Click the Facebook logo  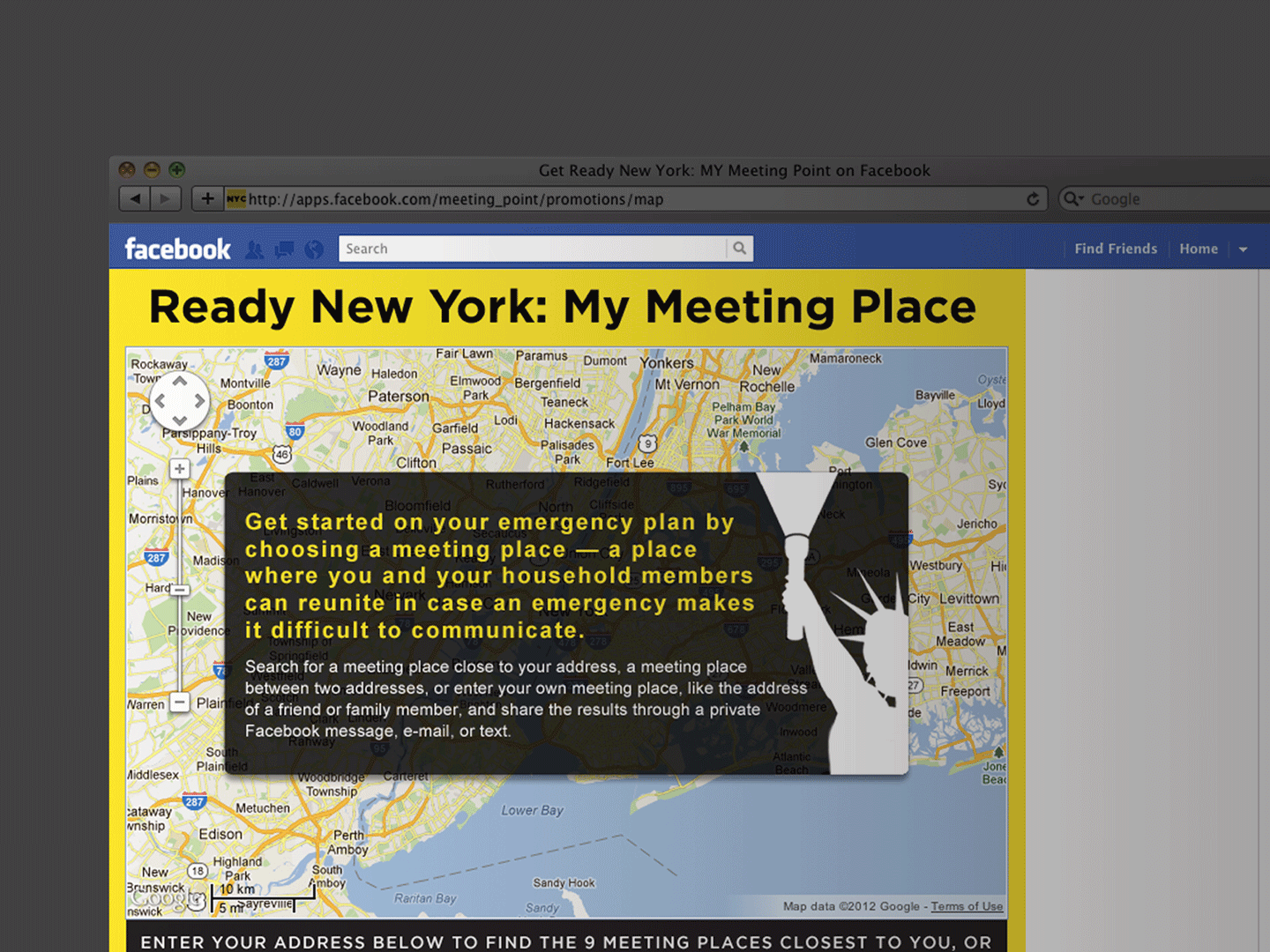pos(177,249)
